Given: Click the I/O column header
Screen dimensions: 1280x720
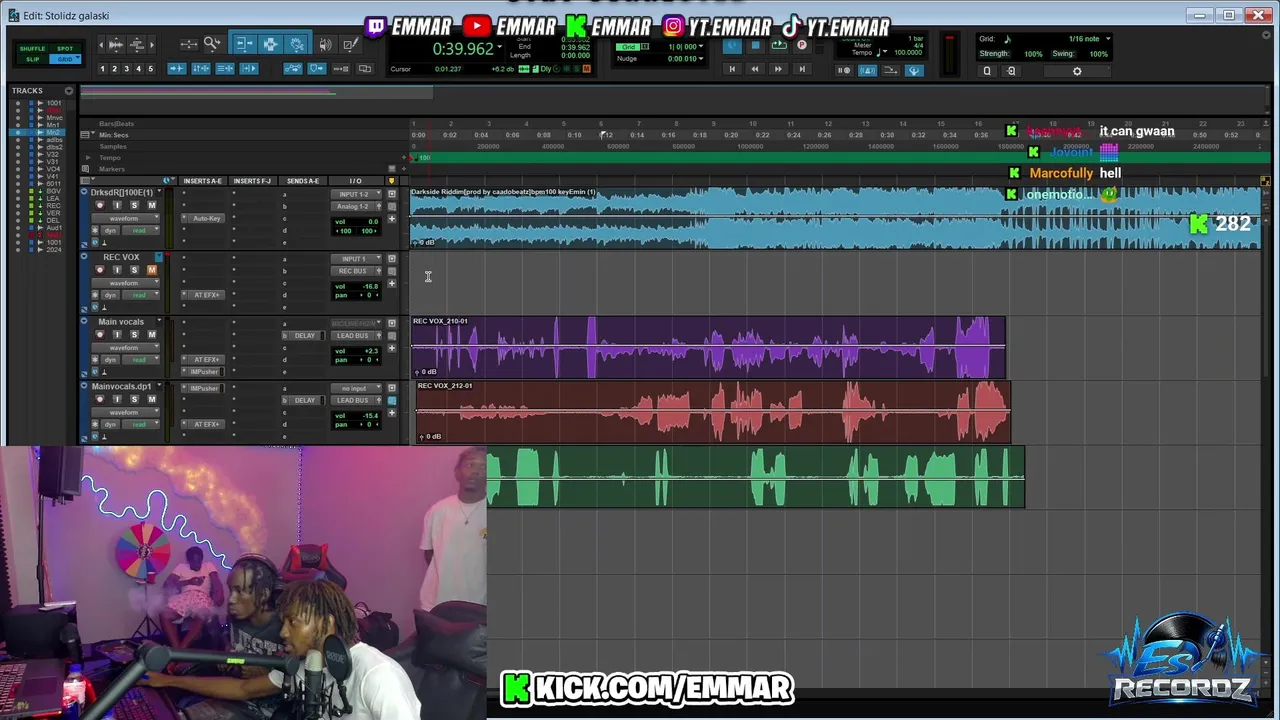Looking at the screenshot, I should [x=355, y=181].
